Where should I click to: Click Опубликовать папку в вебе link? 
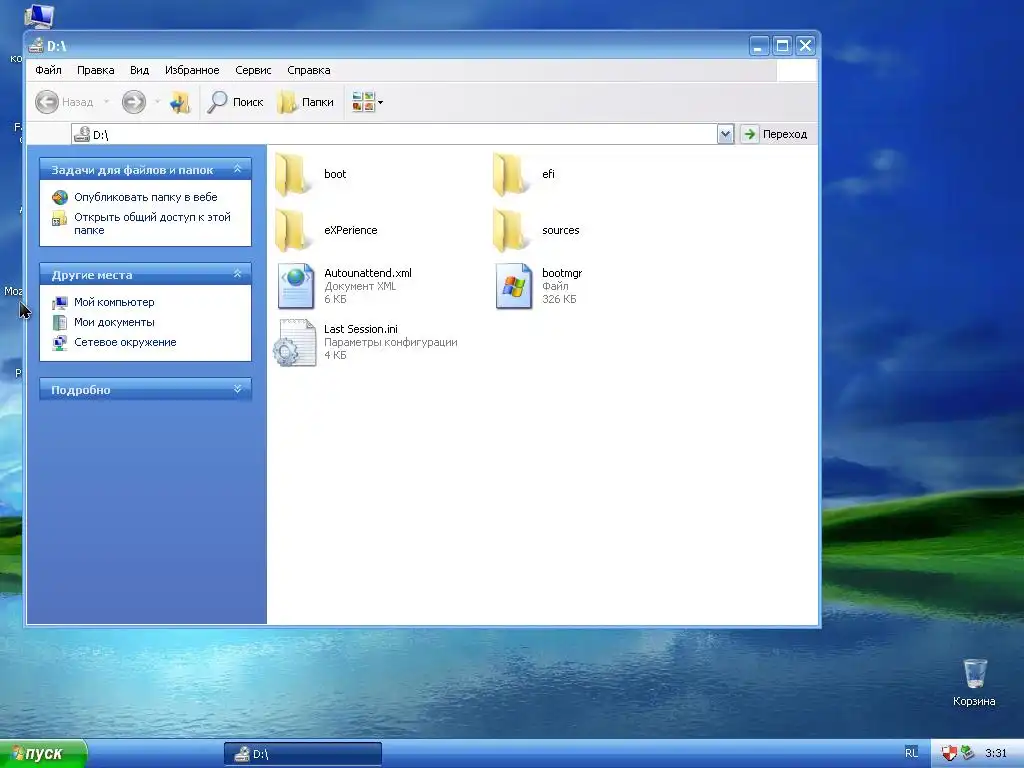coord(146,197)
